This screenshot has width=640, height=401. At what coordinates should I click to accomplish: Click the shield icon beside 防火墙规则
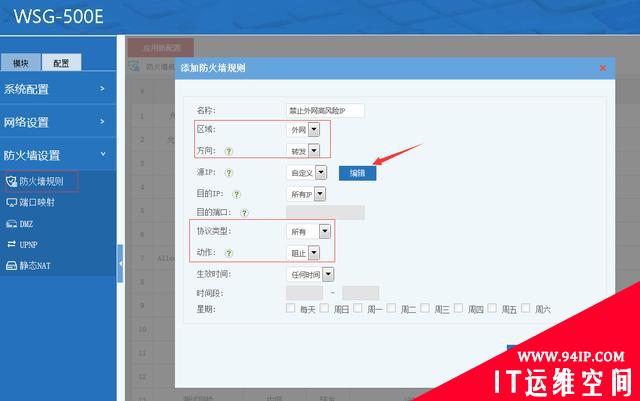click(11, 181)
